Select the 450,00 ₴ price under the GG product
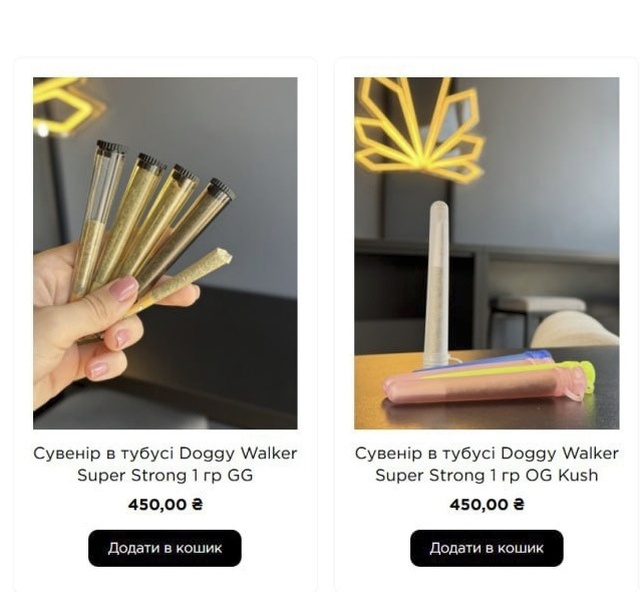This screenshot has height=592, width=640. click(x=165, y=505)
